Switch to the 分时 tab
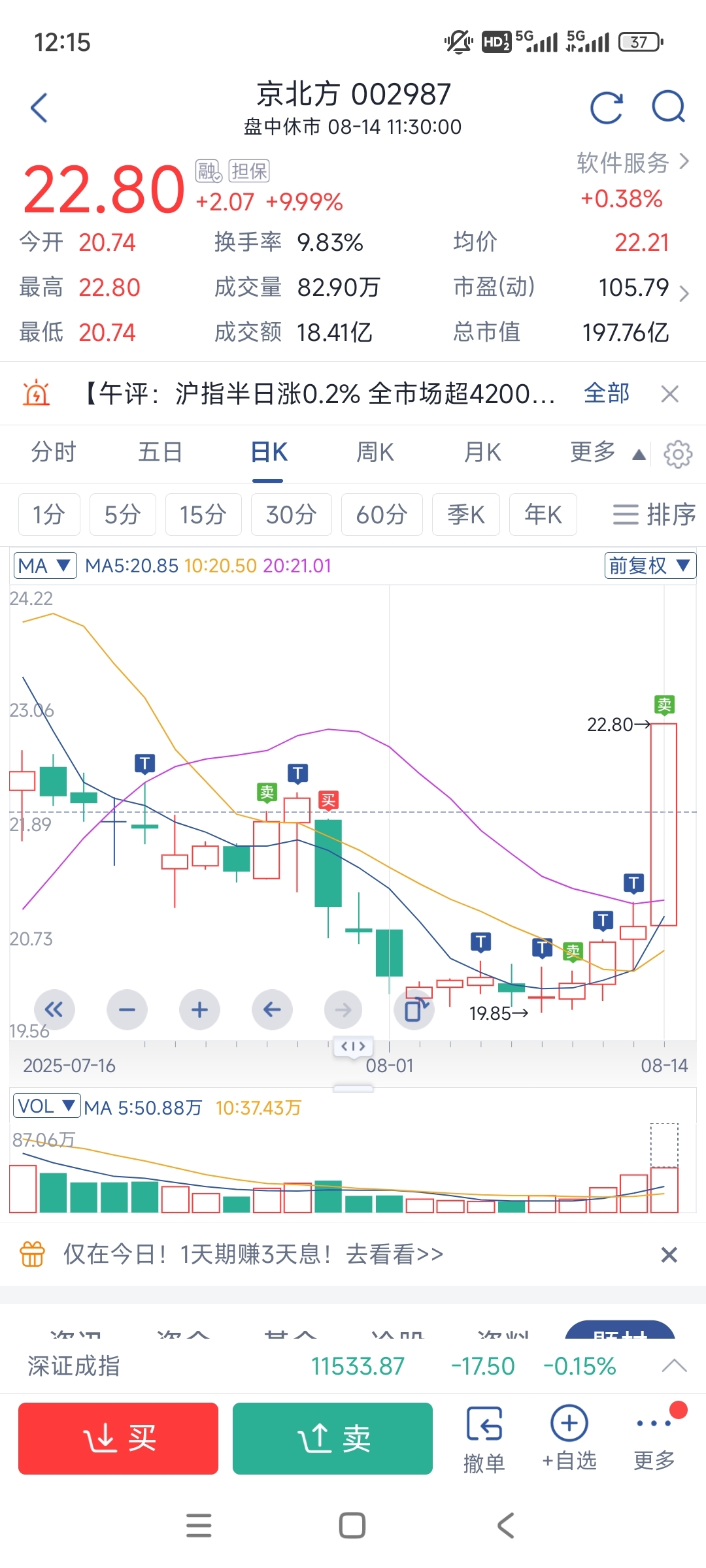 pos(54,452)
